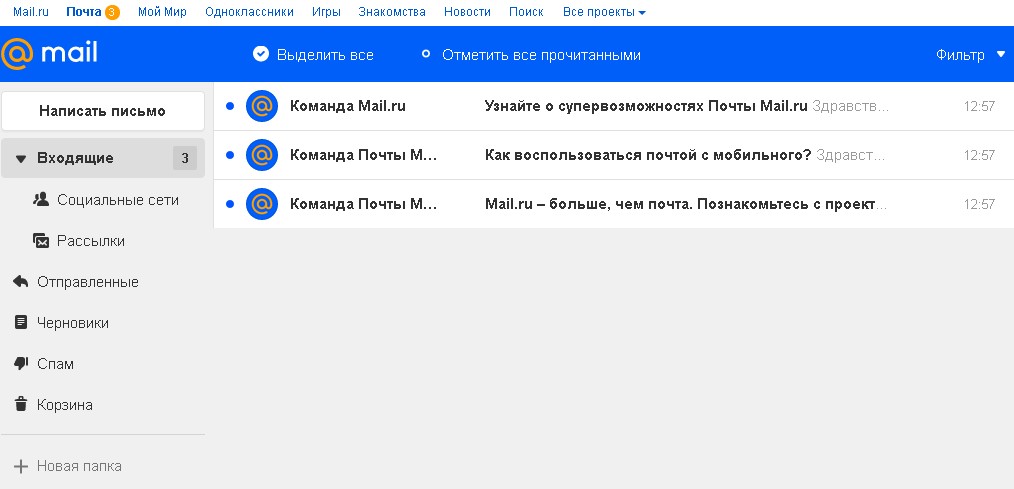The image size is (1014, 489).
Task: Open Почта in the top navigation
Action: point(84,12)
